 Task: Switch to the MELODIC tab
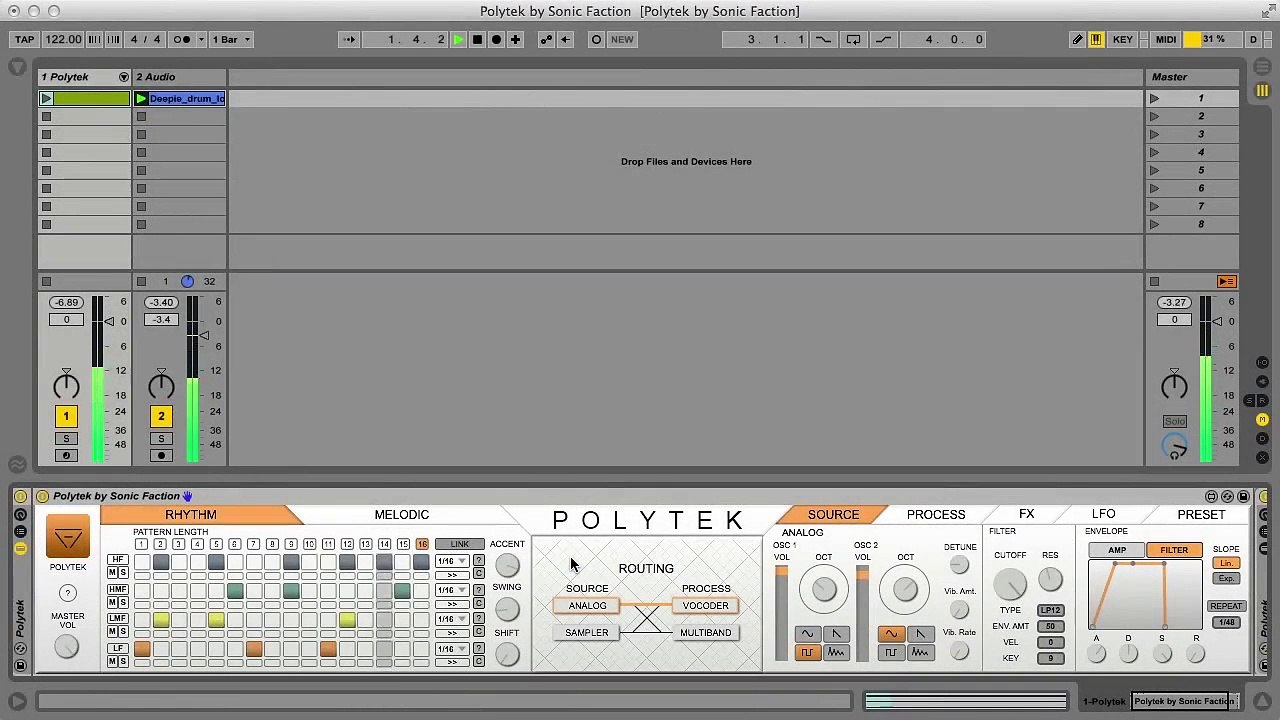click(401, 514)
